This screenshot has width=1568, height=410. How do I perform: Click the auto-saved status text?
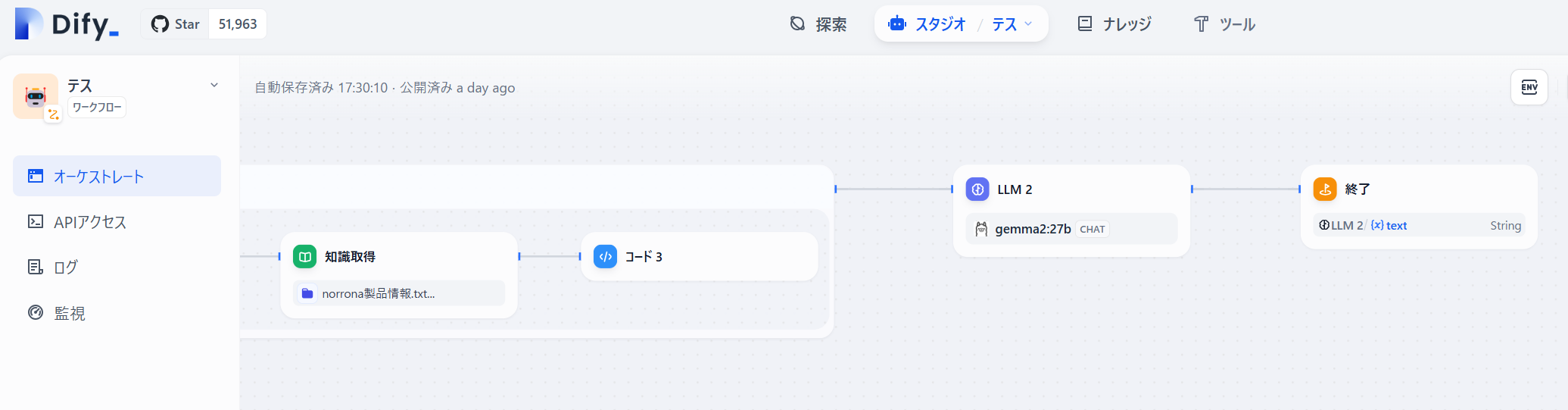point(321,88)
